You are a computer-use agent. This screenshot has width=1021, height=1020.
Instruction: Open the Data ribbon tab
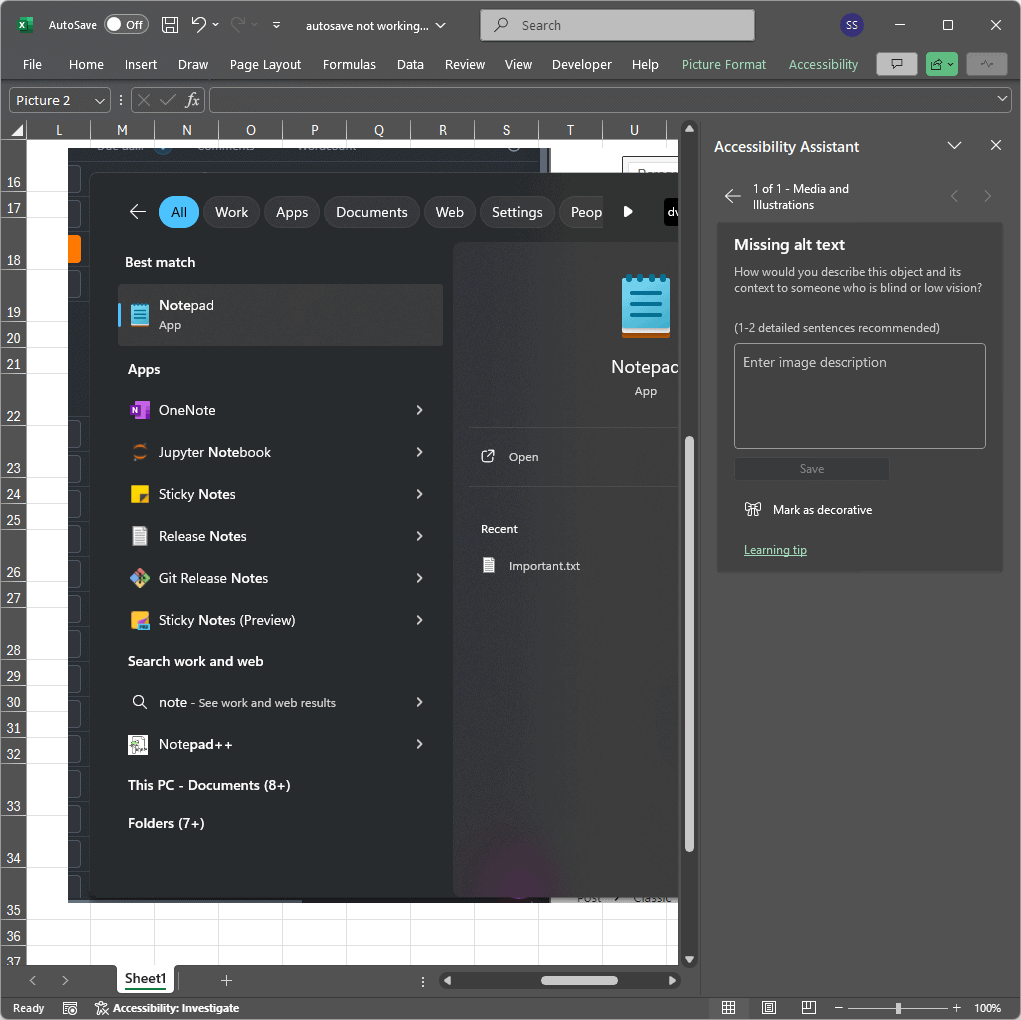tap(410, 64)
